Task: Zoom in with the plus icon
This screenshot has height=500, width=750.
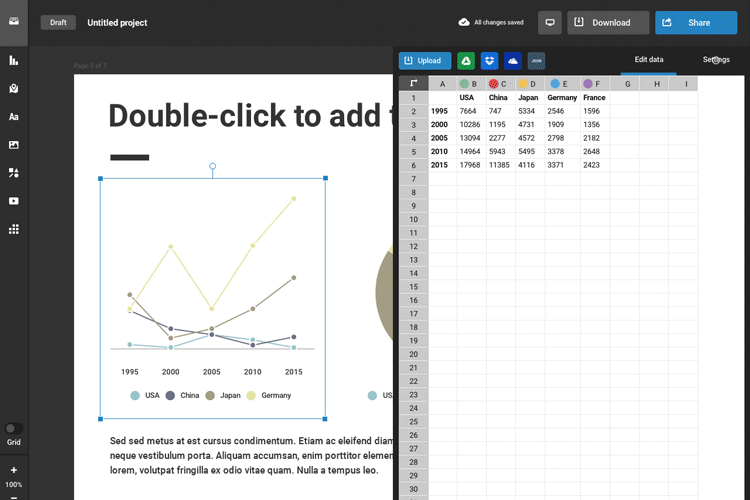Action: [x=14, y=470]
